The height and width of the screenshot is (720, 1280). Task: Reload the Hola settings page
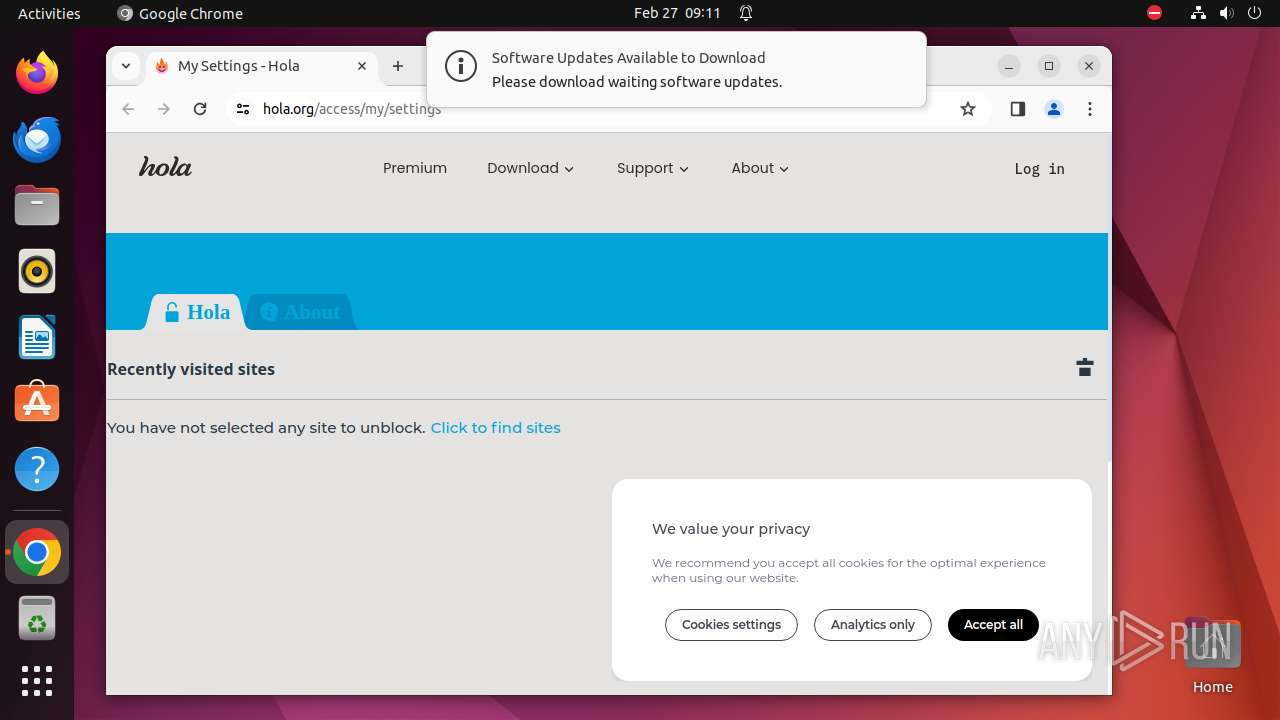[x=200, y=109]
